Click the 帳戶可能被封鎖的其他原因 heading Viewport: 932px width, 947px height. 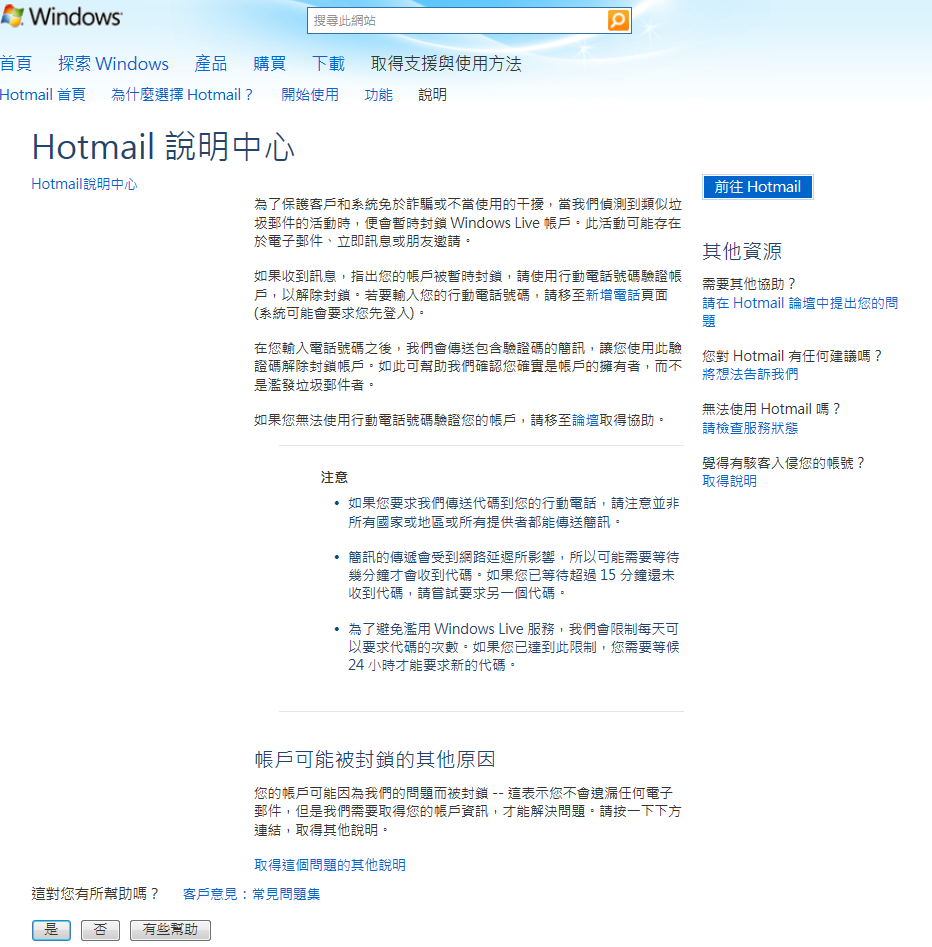(374, 759)
